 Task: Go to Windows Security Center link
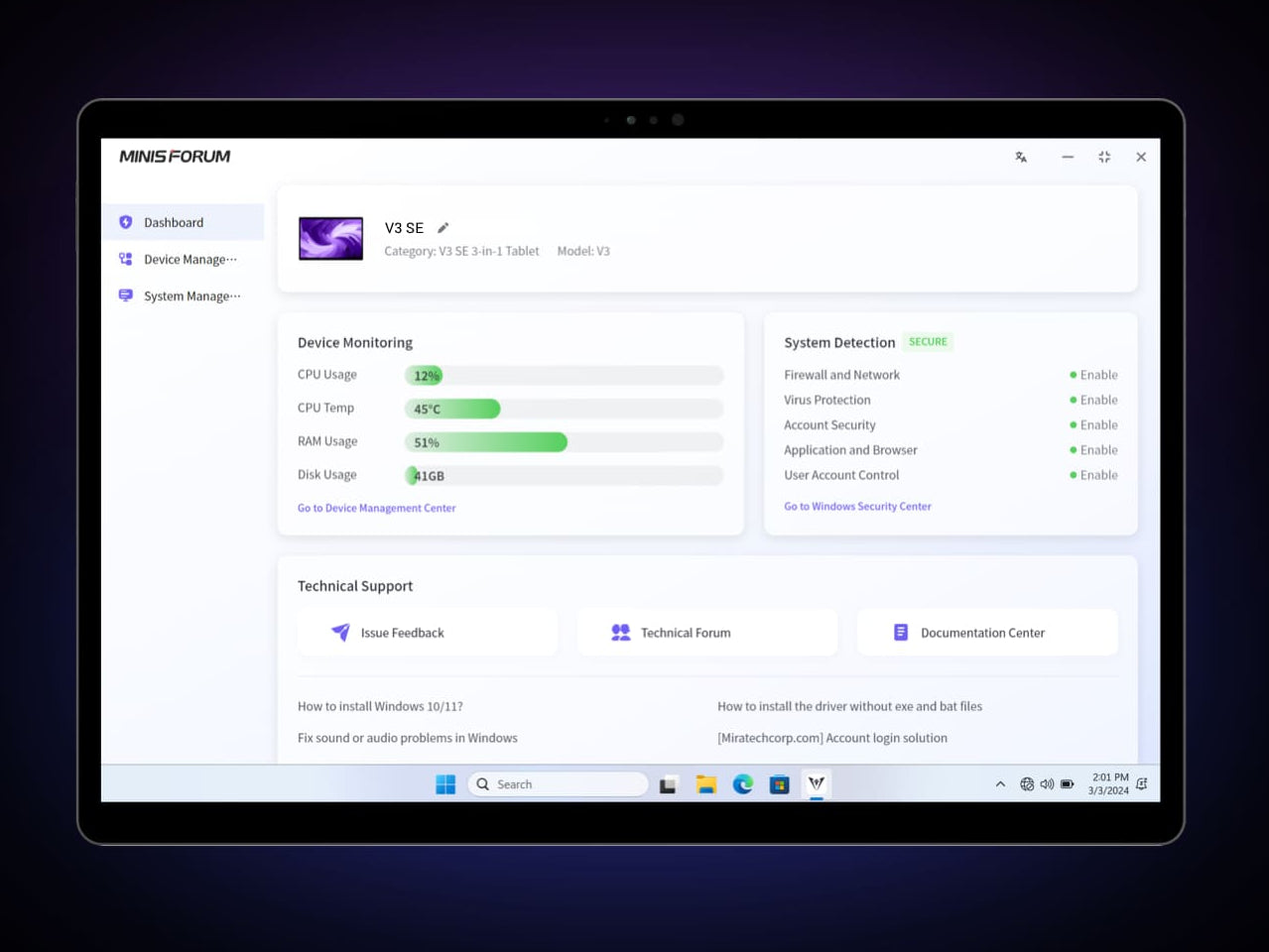[857, 507]
